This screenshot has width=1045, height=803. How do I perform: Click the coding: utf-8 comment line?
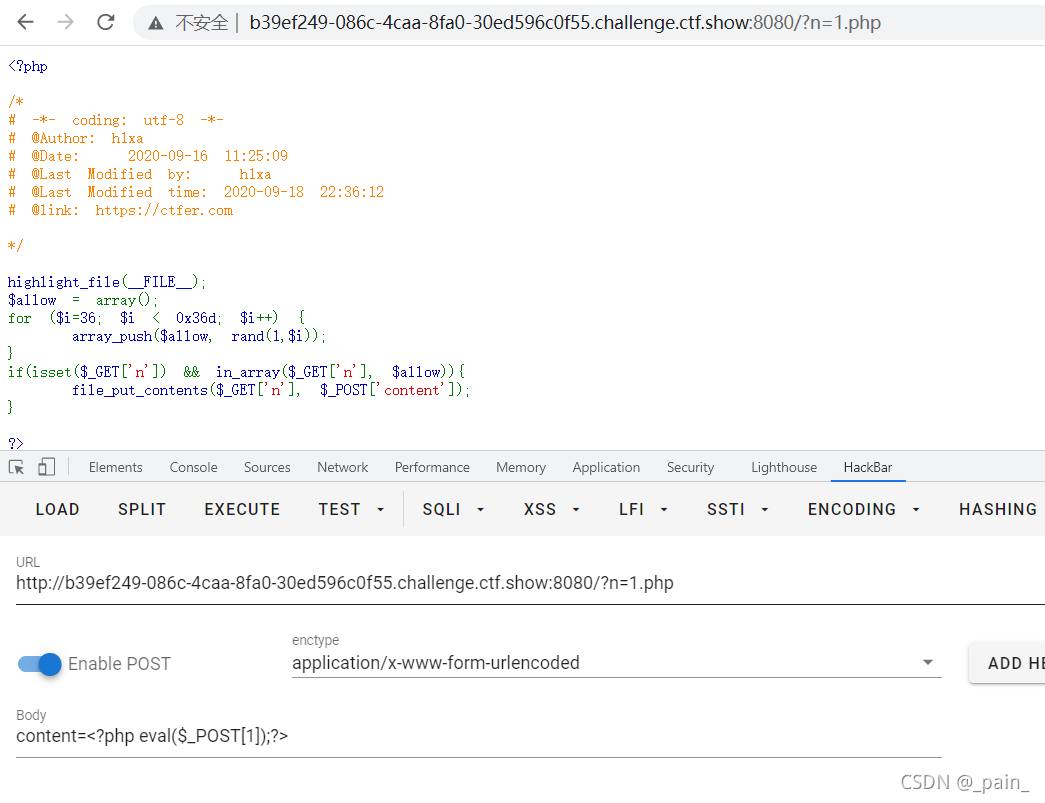point(115,120)
